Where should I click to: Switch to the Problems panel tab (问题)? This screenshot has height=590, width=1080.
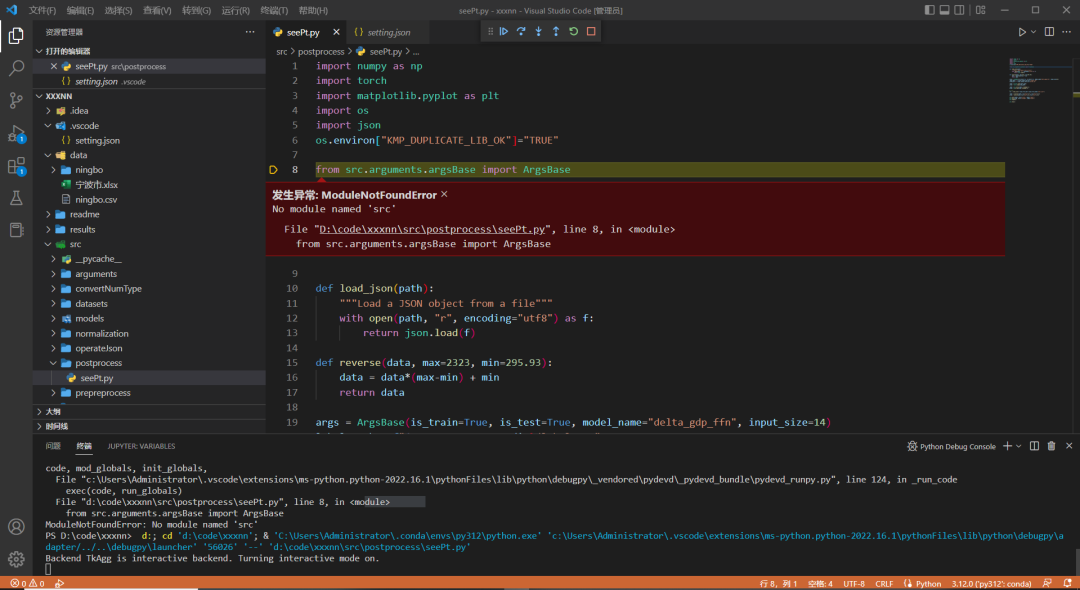[53, 446]
